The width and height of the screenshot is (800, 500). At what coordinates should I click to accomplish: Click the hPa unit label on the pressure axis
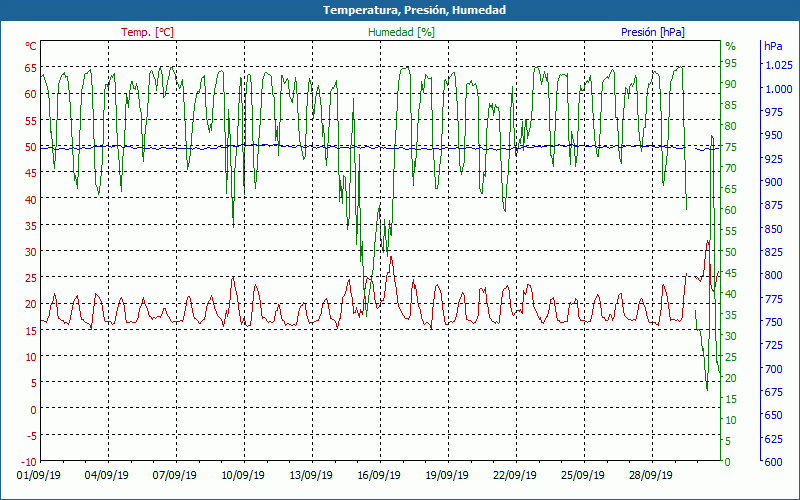tap(773, 46)
